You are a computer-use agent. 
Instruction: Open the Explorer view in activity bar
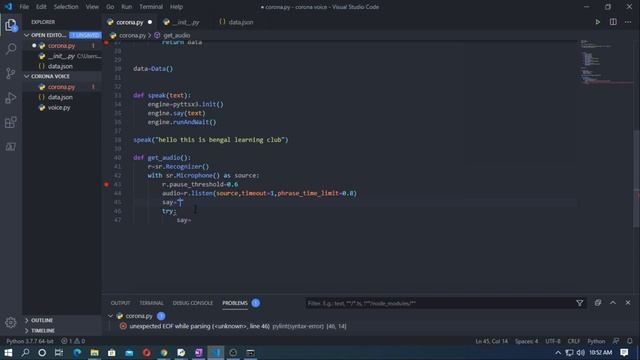(11, 25)
